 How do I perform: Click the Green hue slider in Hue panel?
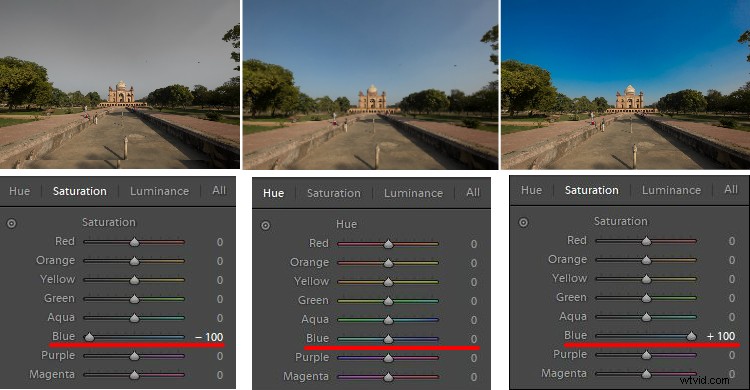(388, 301)
